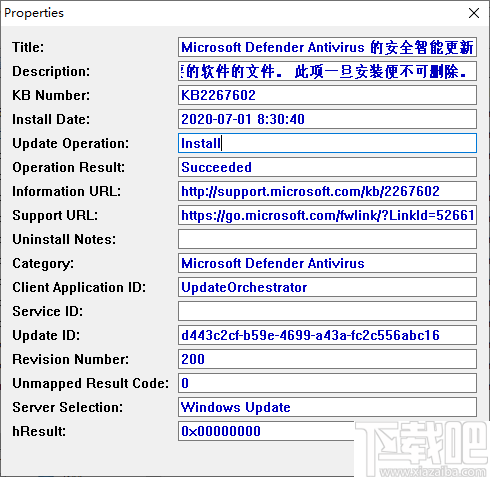Image resolution: width=490 pixels, height=477 pixels.
Task: Click the 'Category:' label
Action: [43, 264]
